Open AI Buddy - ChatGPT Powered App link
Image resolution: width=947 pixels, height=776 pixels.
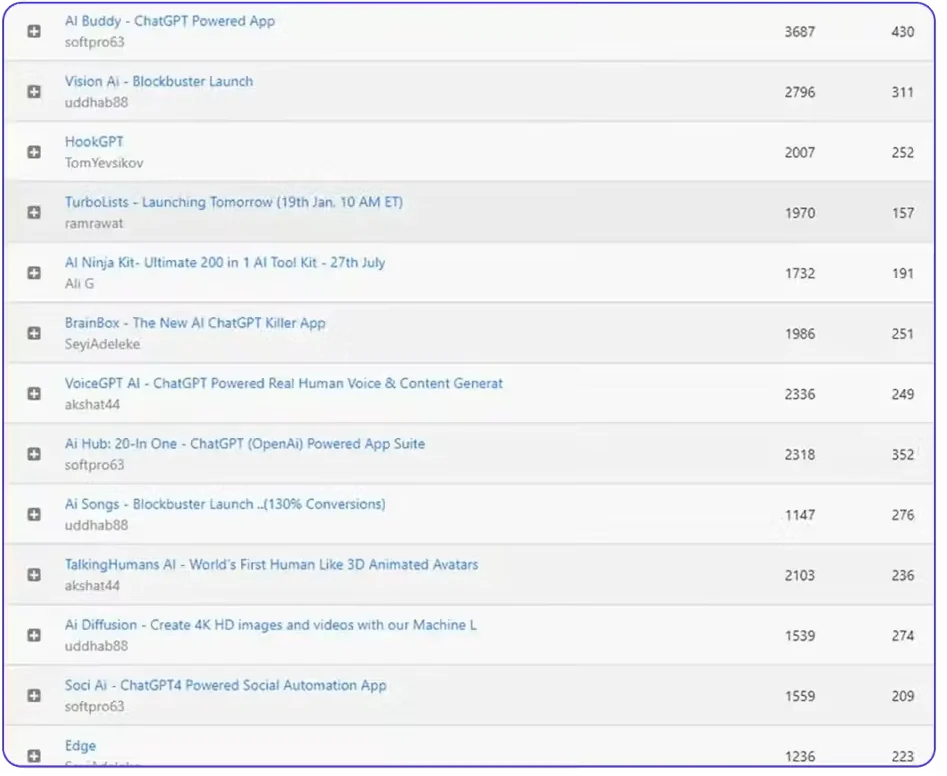pos(170,21)
